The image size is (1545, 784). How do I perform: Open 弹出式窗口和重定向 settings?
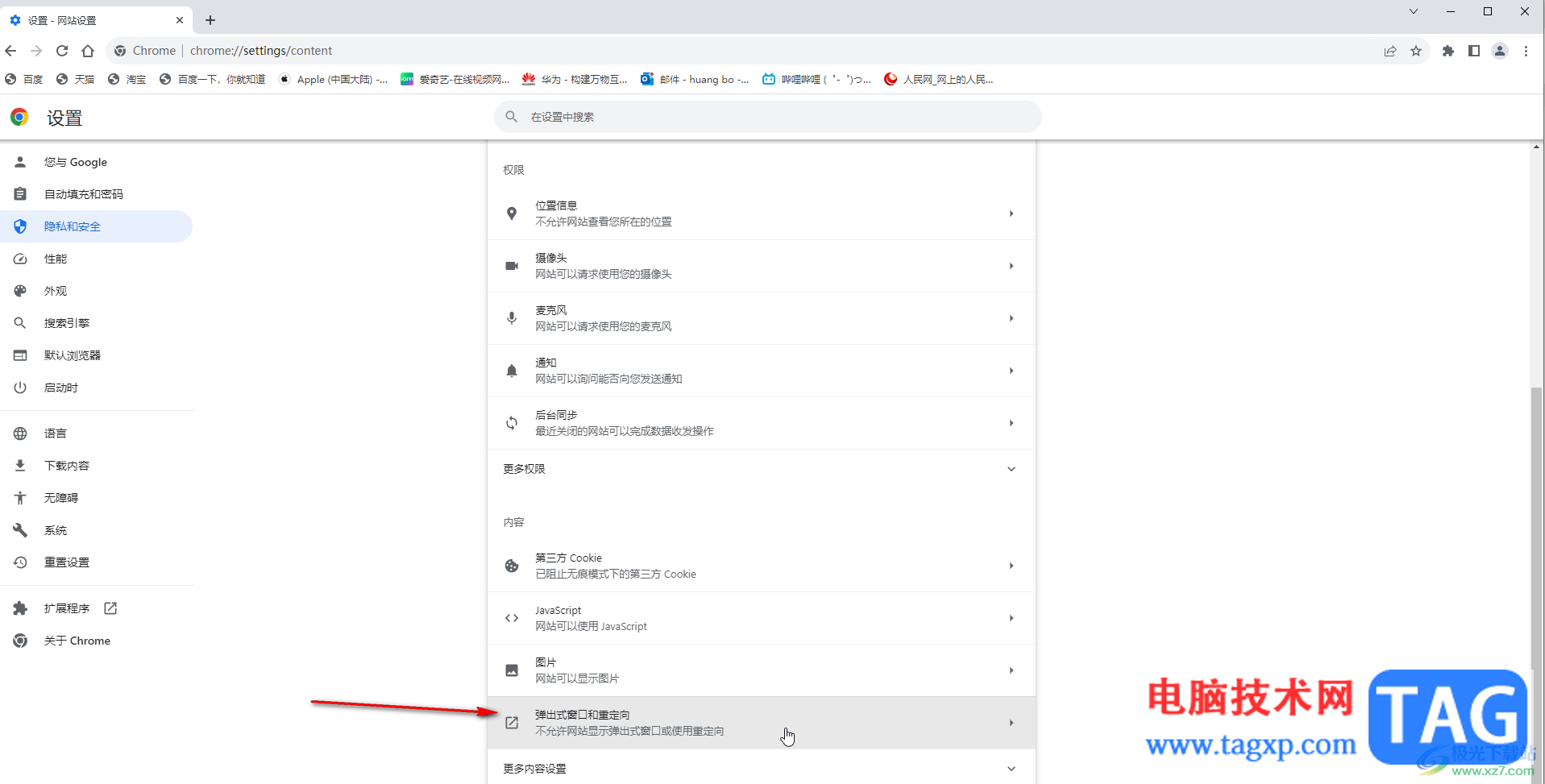[x=761, y=723]
